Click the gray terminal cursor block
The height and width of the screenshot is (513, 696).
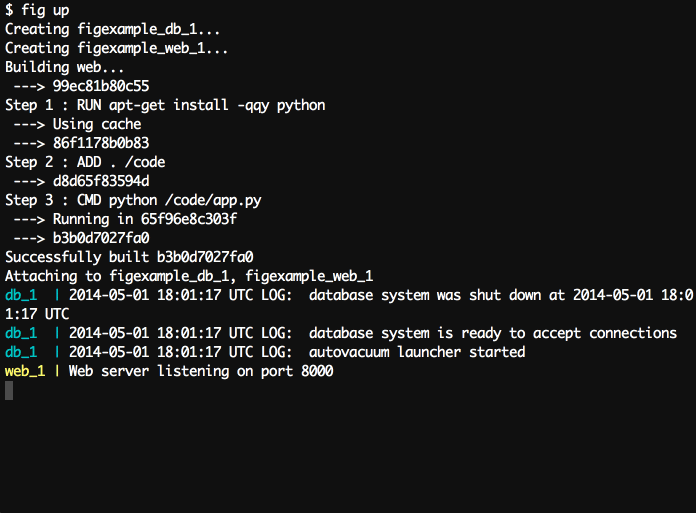coord(9,390)
